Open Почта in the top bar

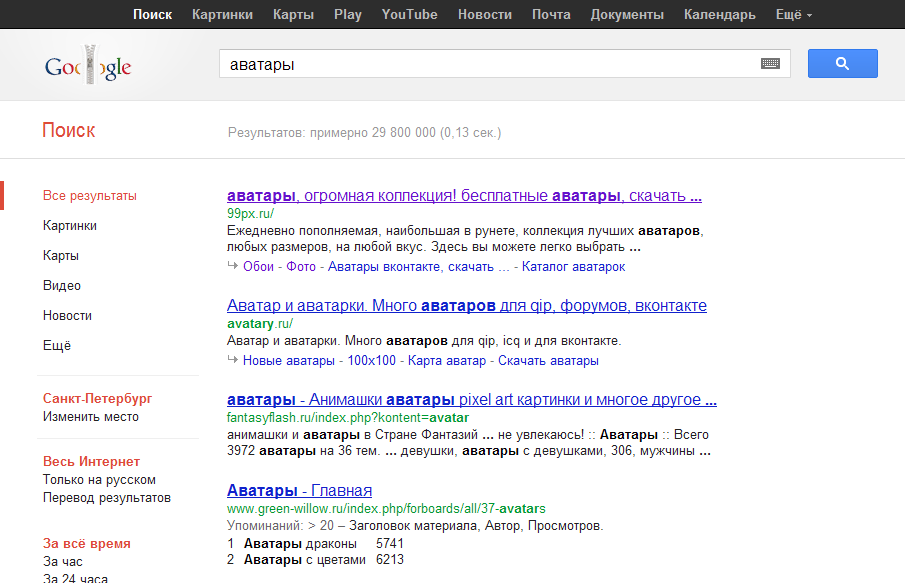point(551,14)
